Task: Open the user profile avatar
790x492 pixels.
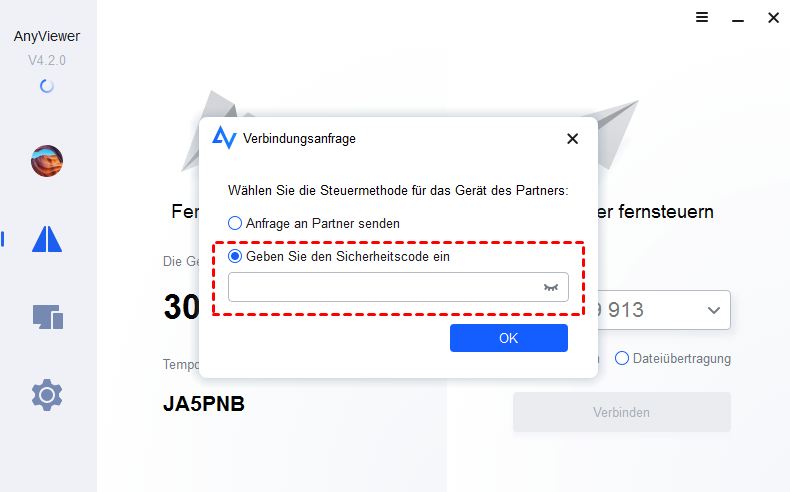Action: pos(47,161)
